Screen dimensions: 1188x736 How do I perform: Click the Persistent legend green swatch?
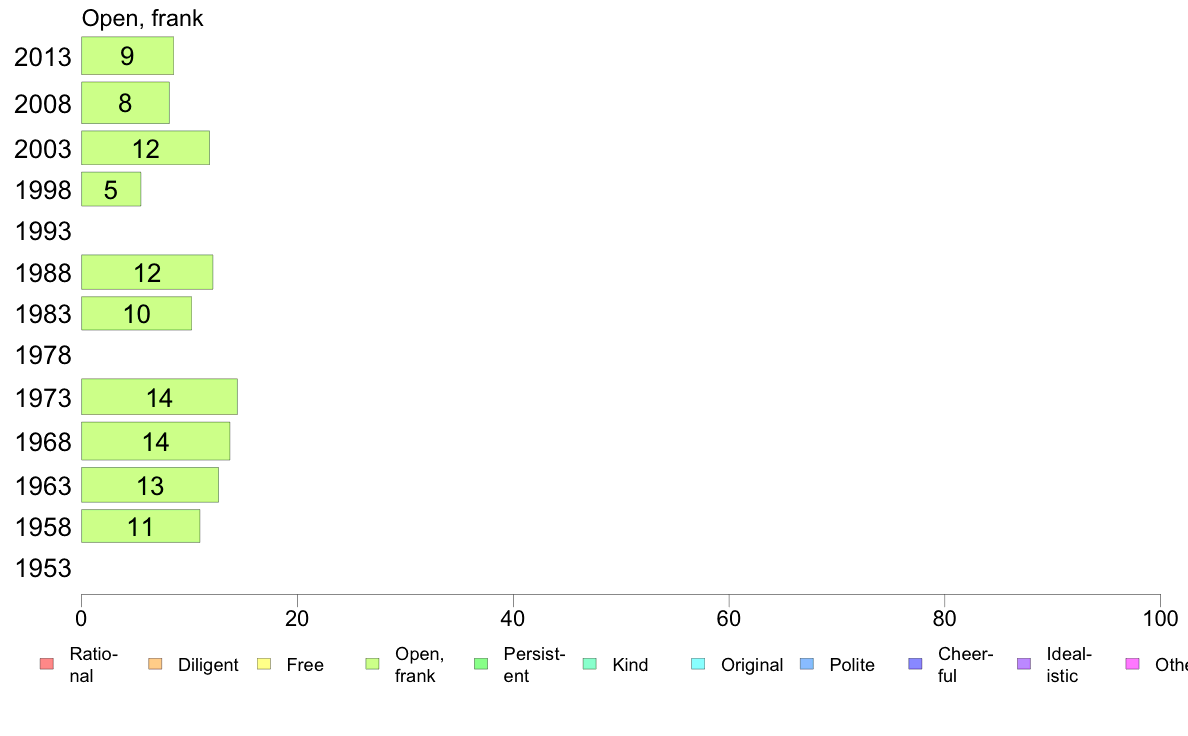(481, 664)
